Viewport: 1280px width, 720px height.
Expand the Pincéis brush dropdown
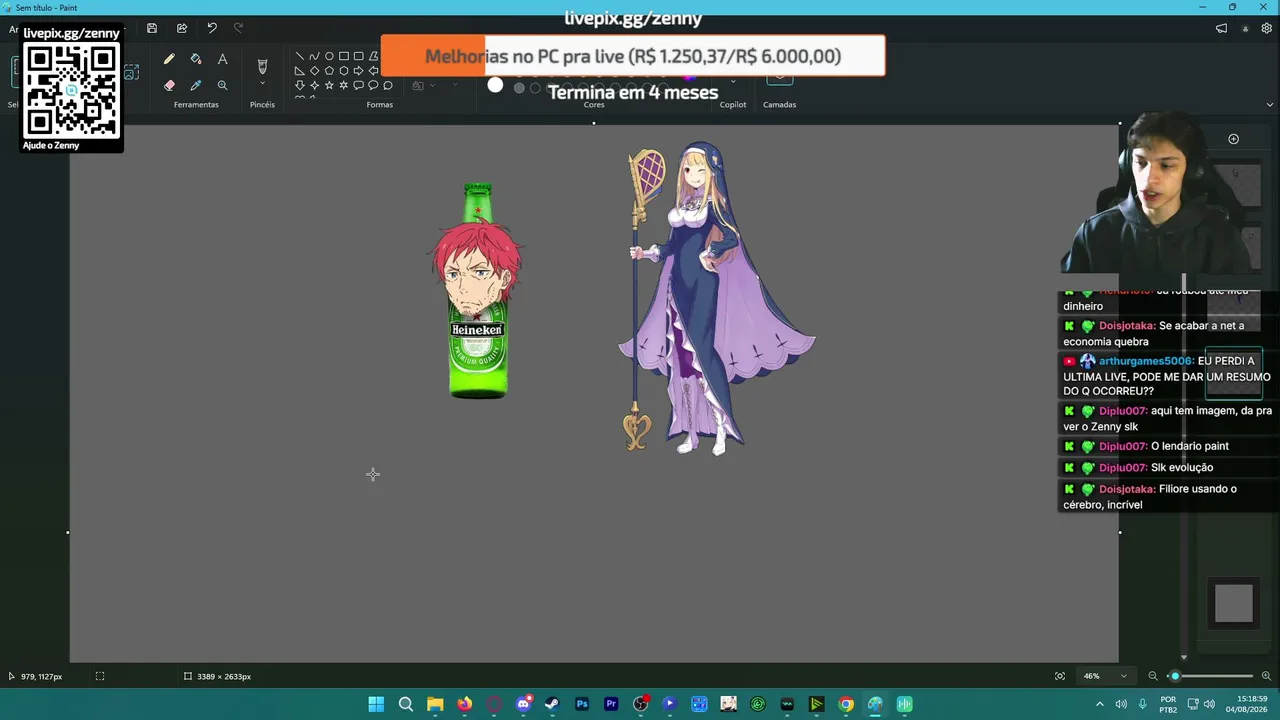tap(262, 85)
